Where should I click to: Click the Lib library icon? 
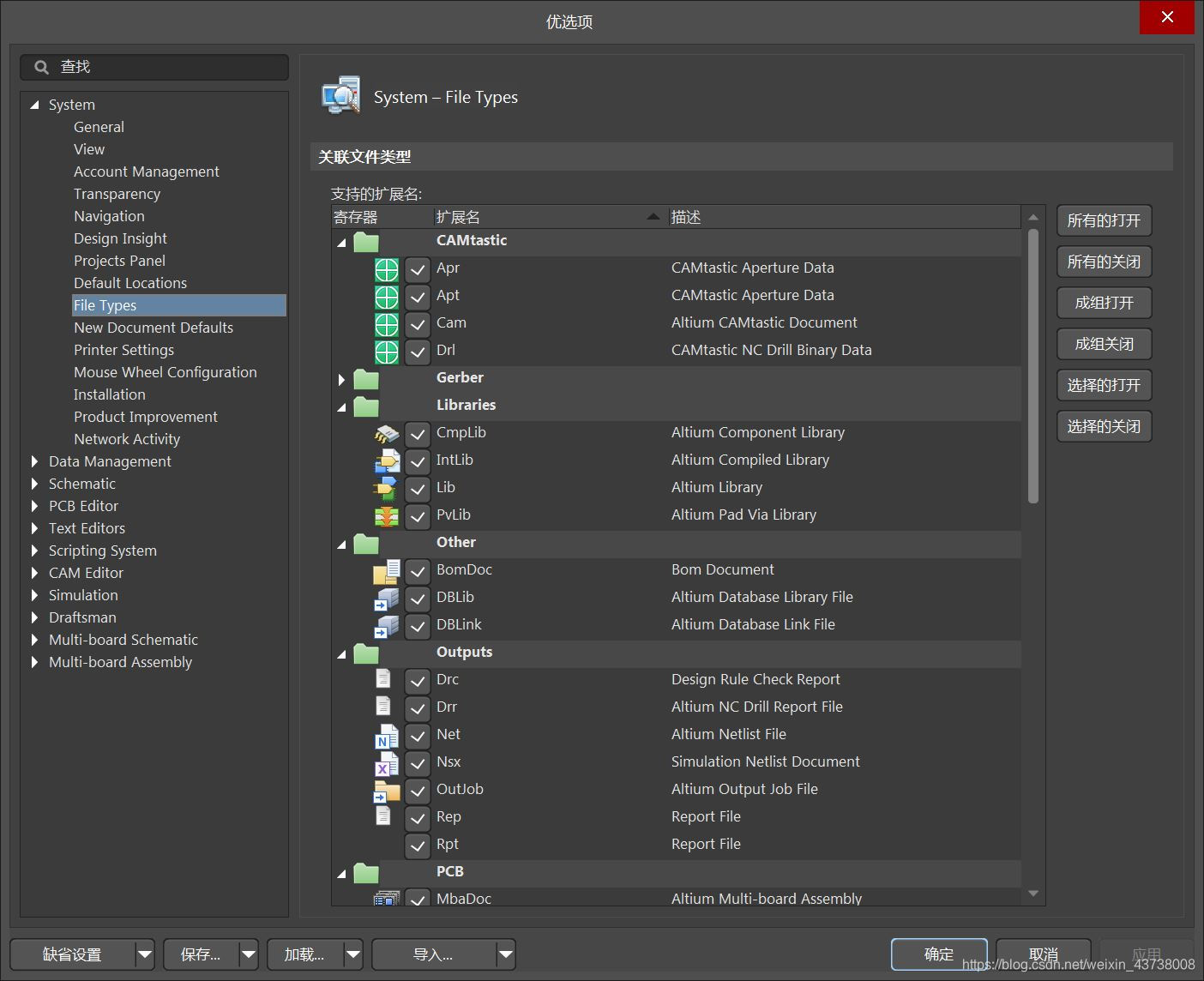pos(387,489)
